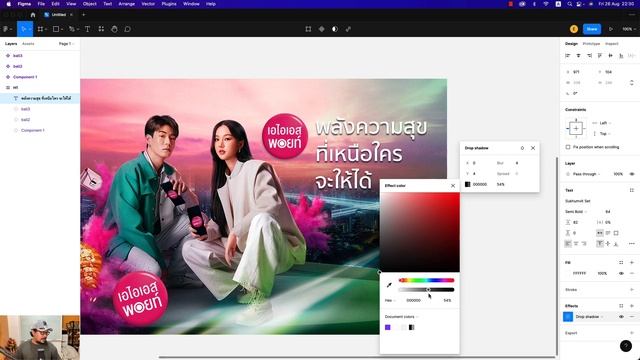This screenshot has height=360, width=640.
Task: Click the Use as mask icon
Action: coord(335,29)
